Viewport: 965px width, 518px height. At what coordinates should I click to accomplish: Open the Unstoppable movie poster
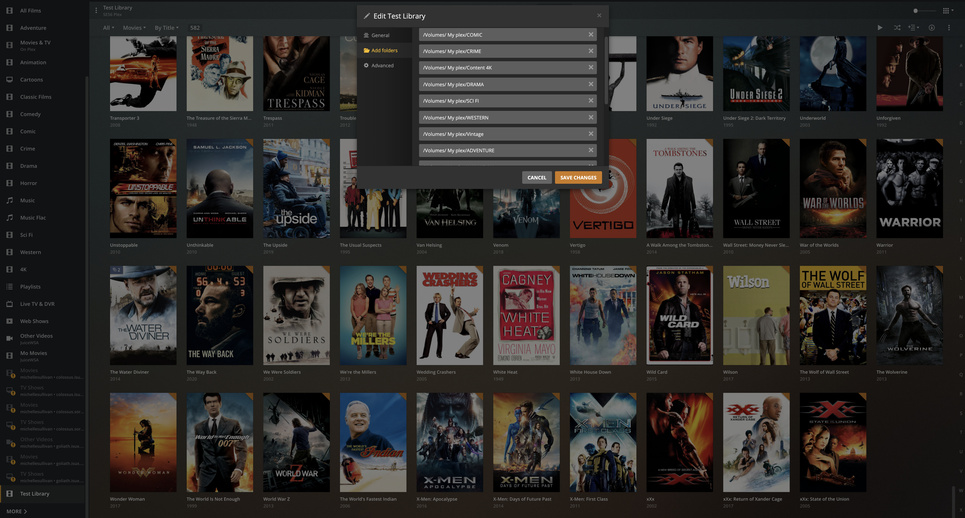click(143, 188)
